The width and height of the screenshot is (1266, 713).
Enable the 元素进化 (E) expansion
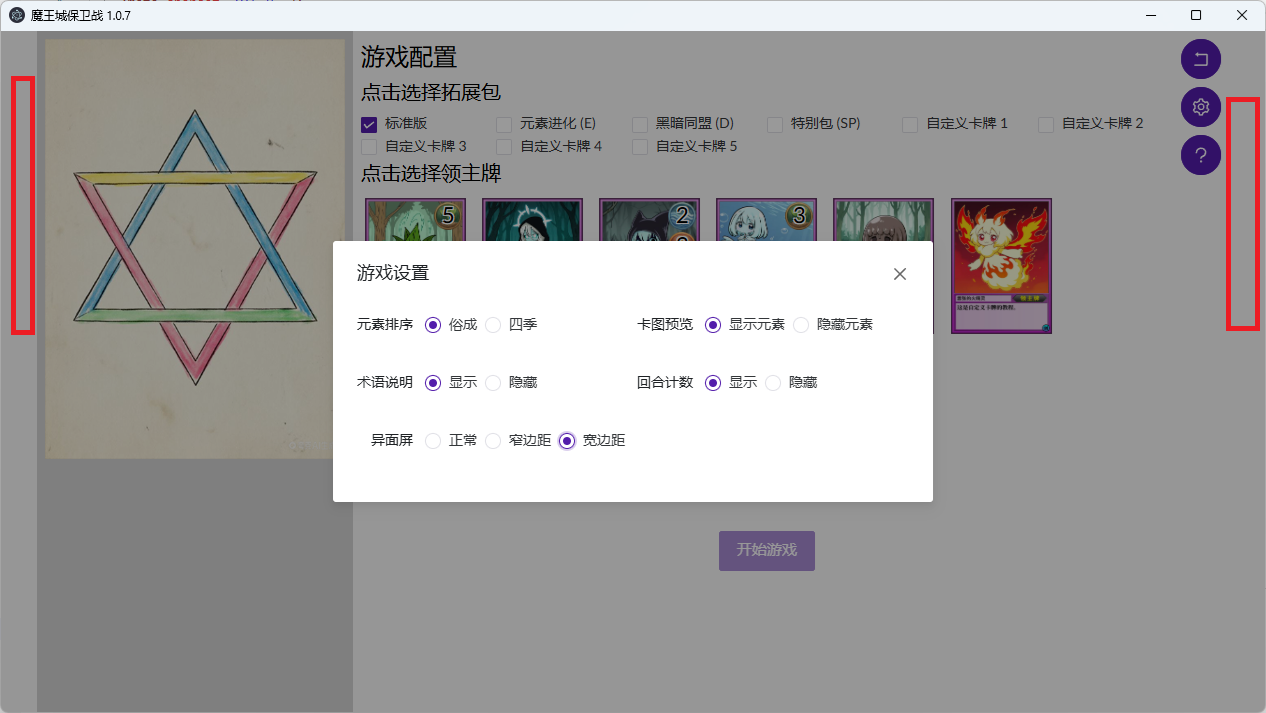pyautogui.click(x=504, y=124)
